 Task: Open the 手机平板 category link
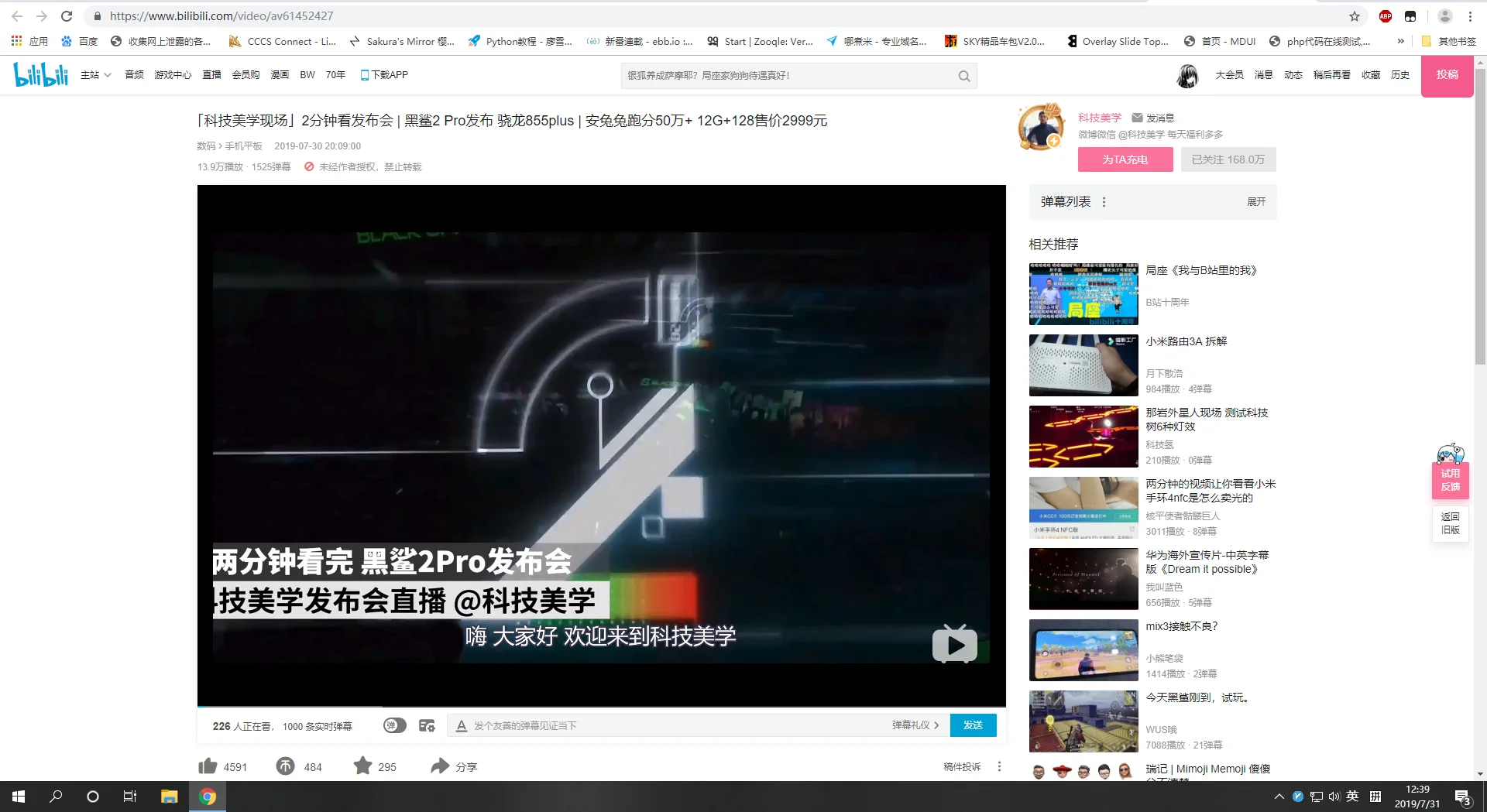coord(243,146)
